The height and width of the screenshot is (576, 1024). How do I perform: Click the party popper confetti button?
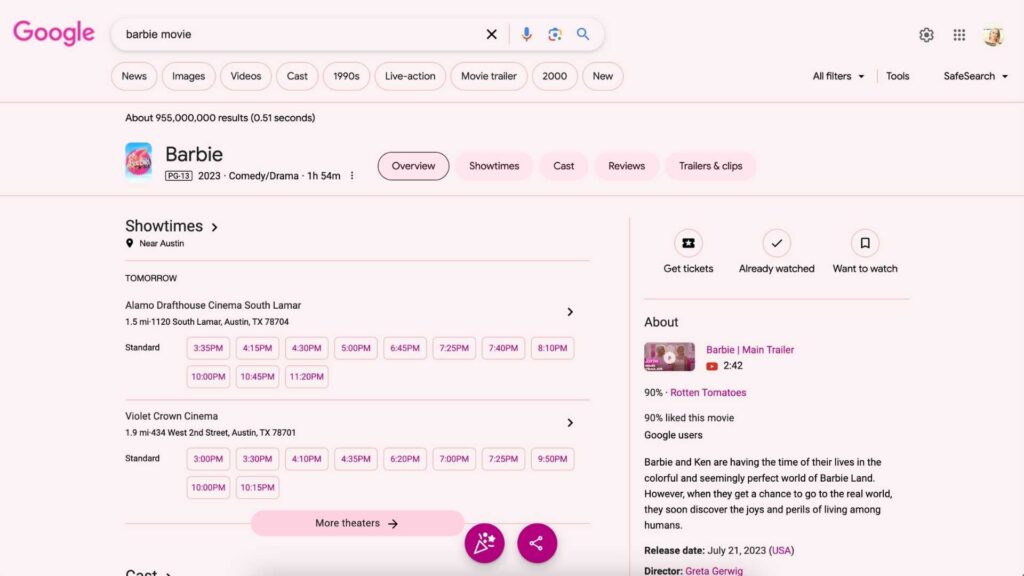pos(484,543)
